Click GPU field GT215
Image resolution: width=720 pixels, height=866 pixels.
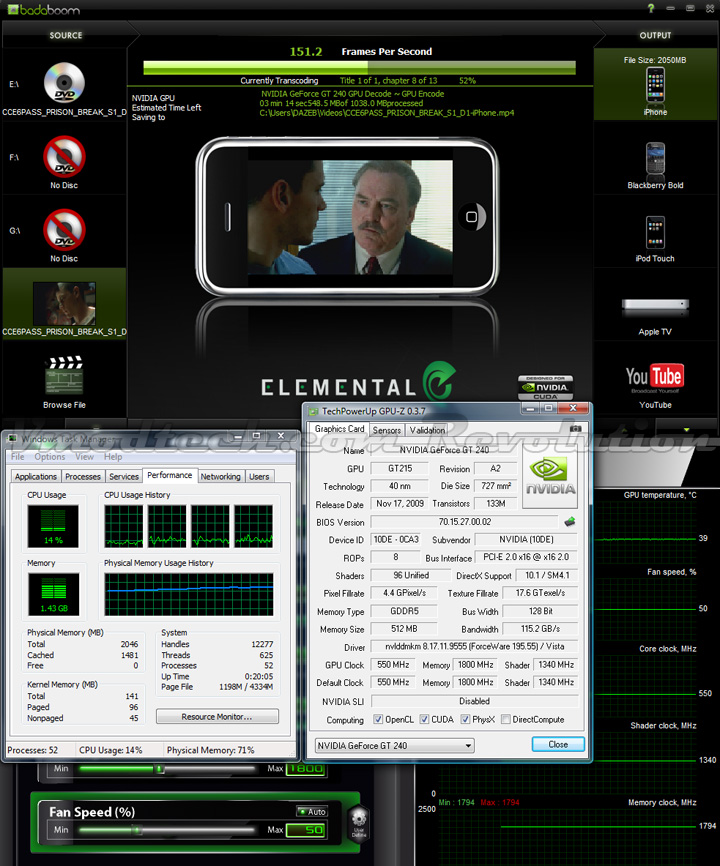pos(400,468)
